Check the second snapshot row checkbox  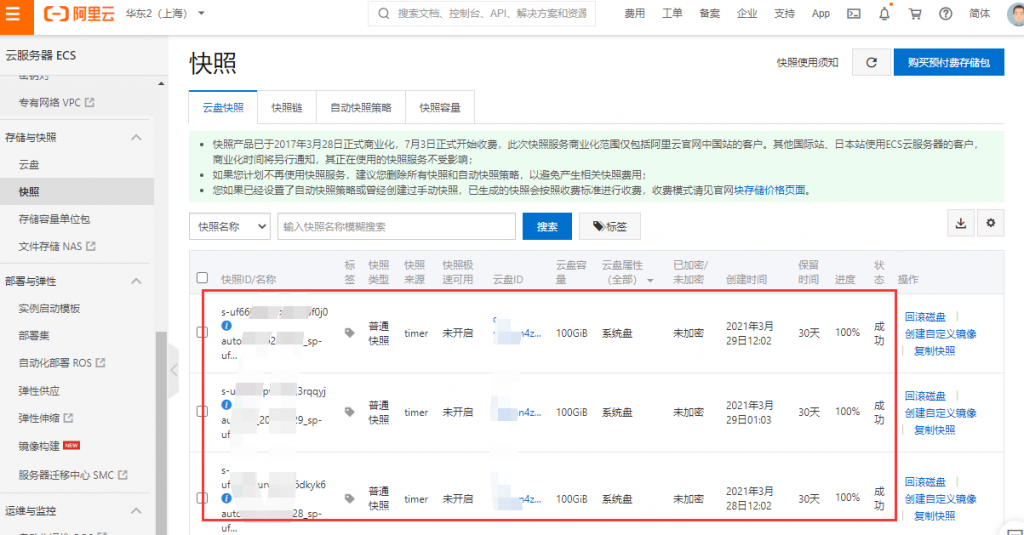[x=202, y=411]
